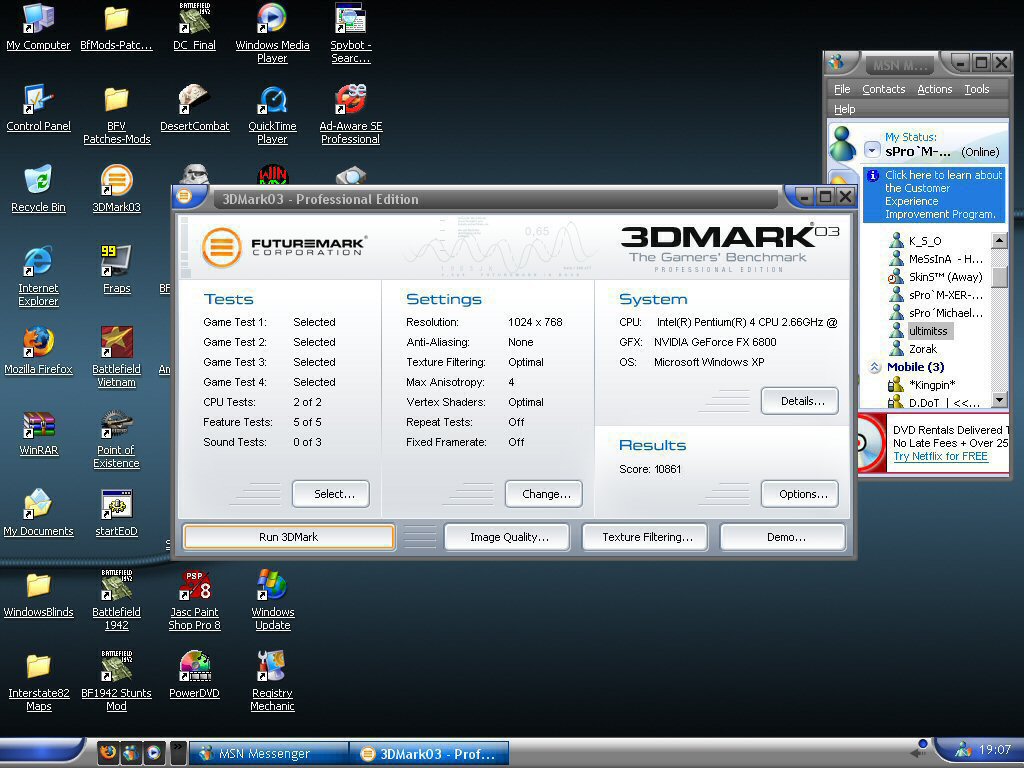Select contact K_S_O in MSN list

pos(916,240)
